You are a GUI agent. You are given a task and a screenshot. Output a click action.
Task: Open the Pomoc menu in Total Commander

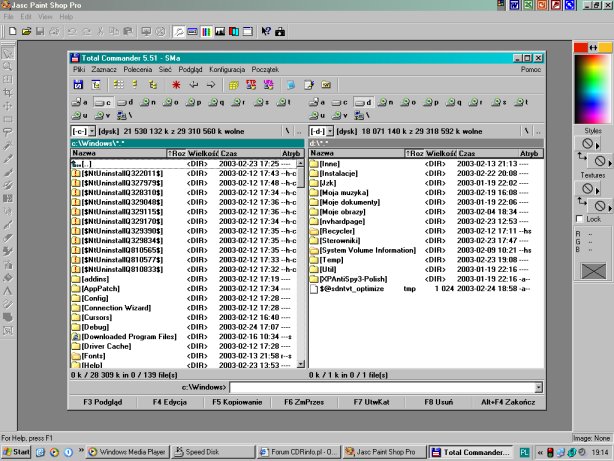pos(531,69)
